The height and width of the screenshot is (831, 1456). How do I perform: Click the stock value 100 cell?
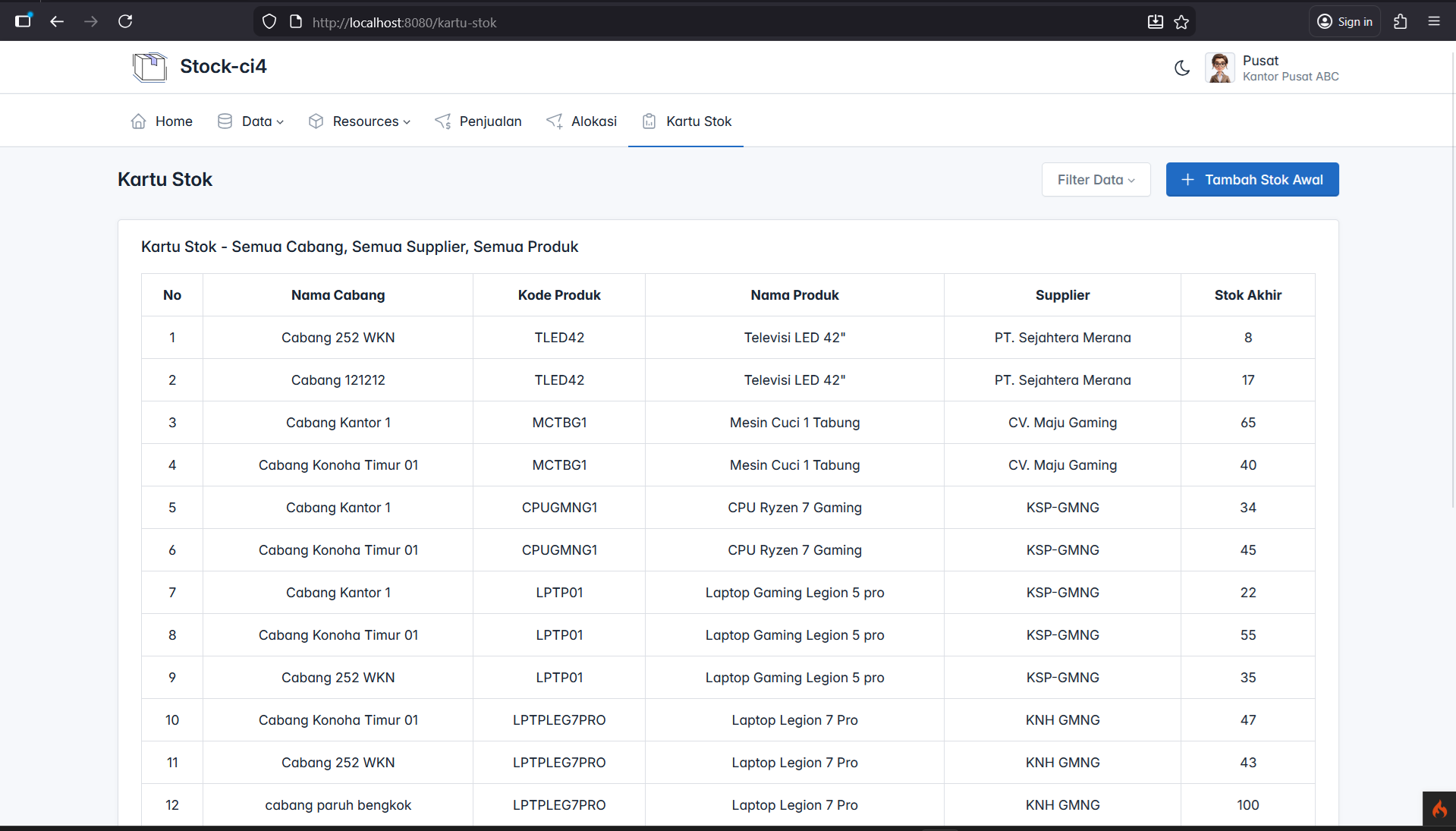tap(1248, 805)
